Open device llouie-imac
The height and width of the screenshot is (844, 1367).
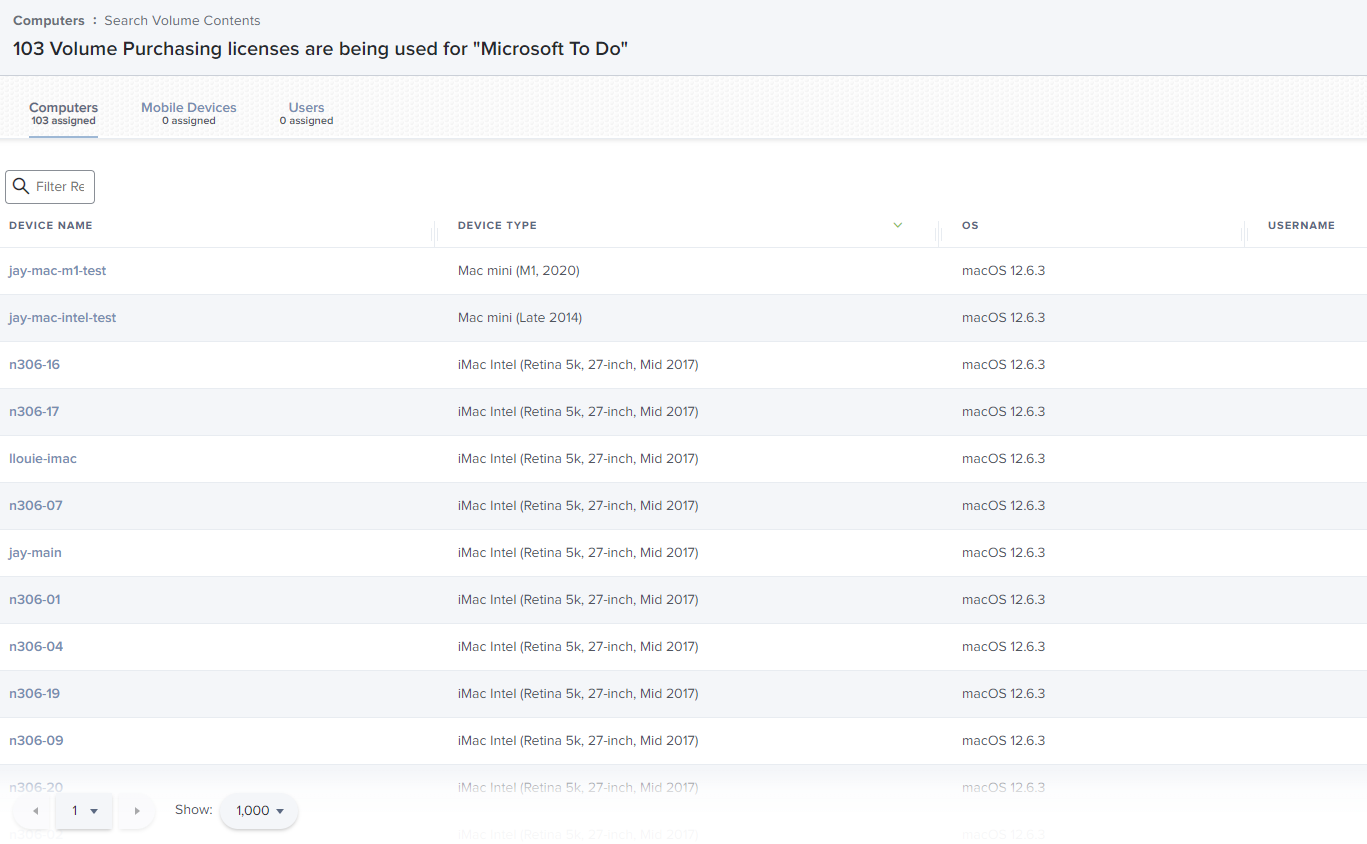43,459
